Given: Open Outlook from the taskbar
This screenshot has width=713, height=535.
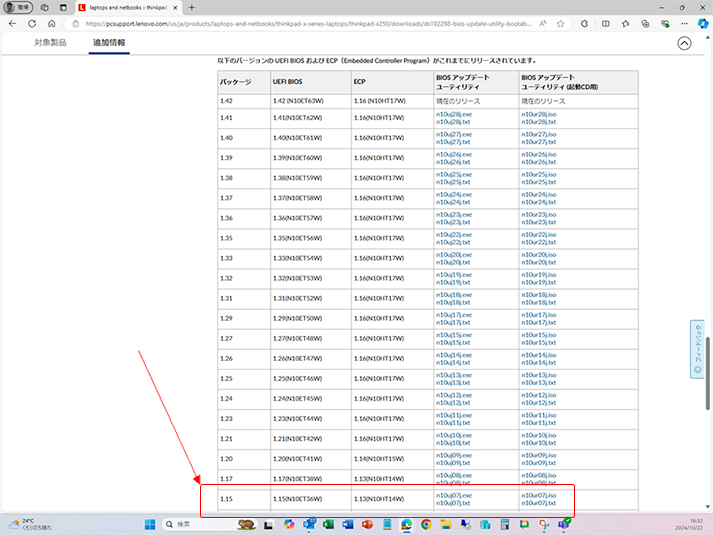Looking at the screenshot, I should click(x=309, y=525).
